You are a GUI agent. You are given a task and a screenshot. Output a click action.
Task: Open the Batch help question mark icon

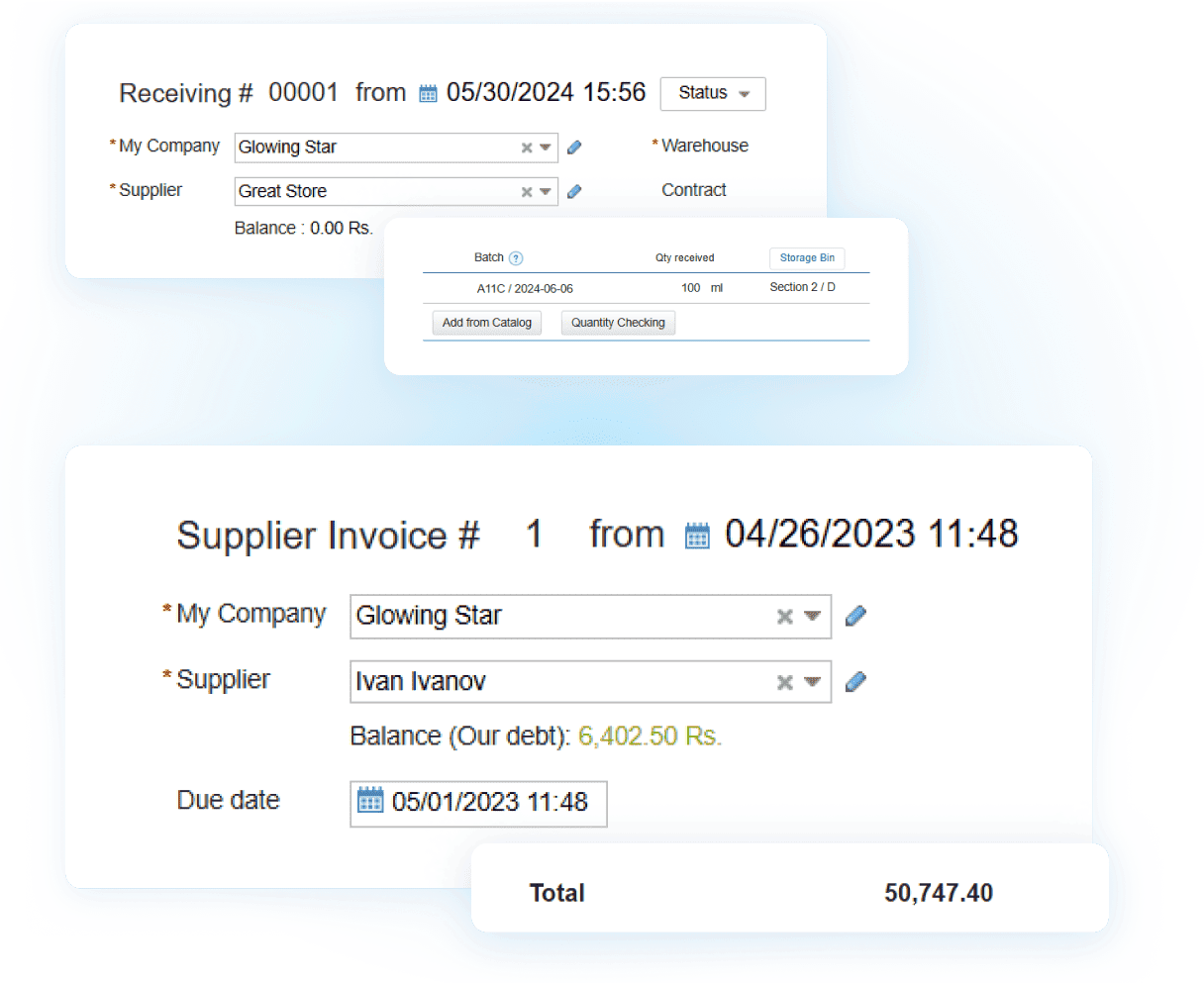tap(516, 257)
